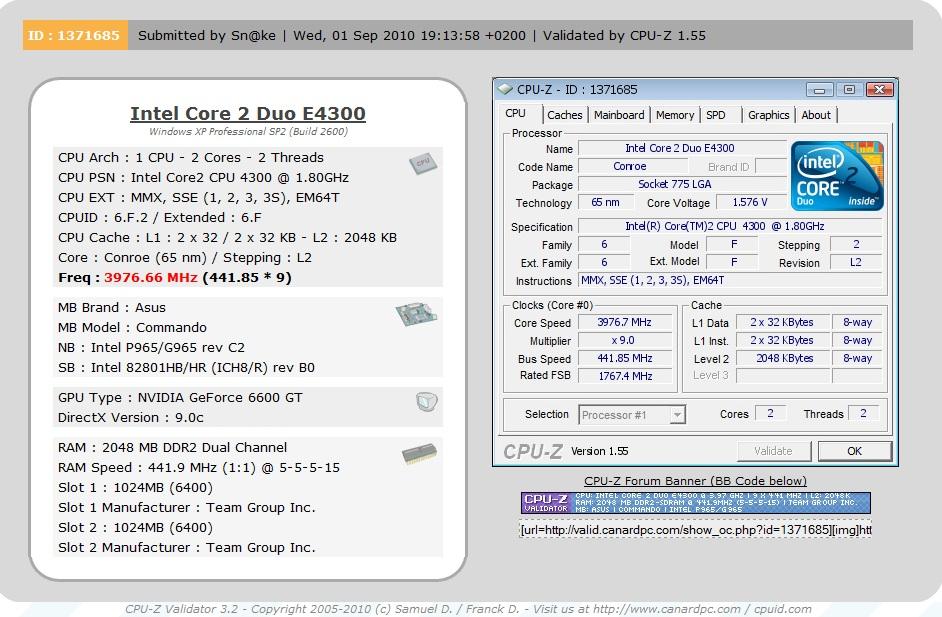Click the motherboard icon beside MB Brand
The width and height of the screenshot is (942, 617).
[416, 314]
